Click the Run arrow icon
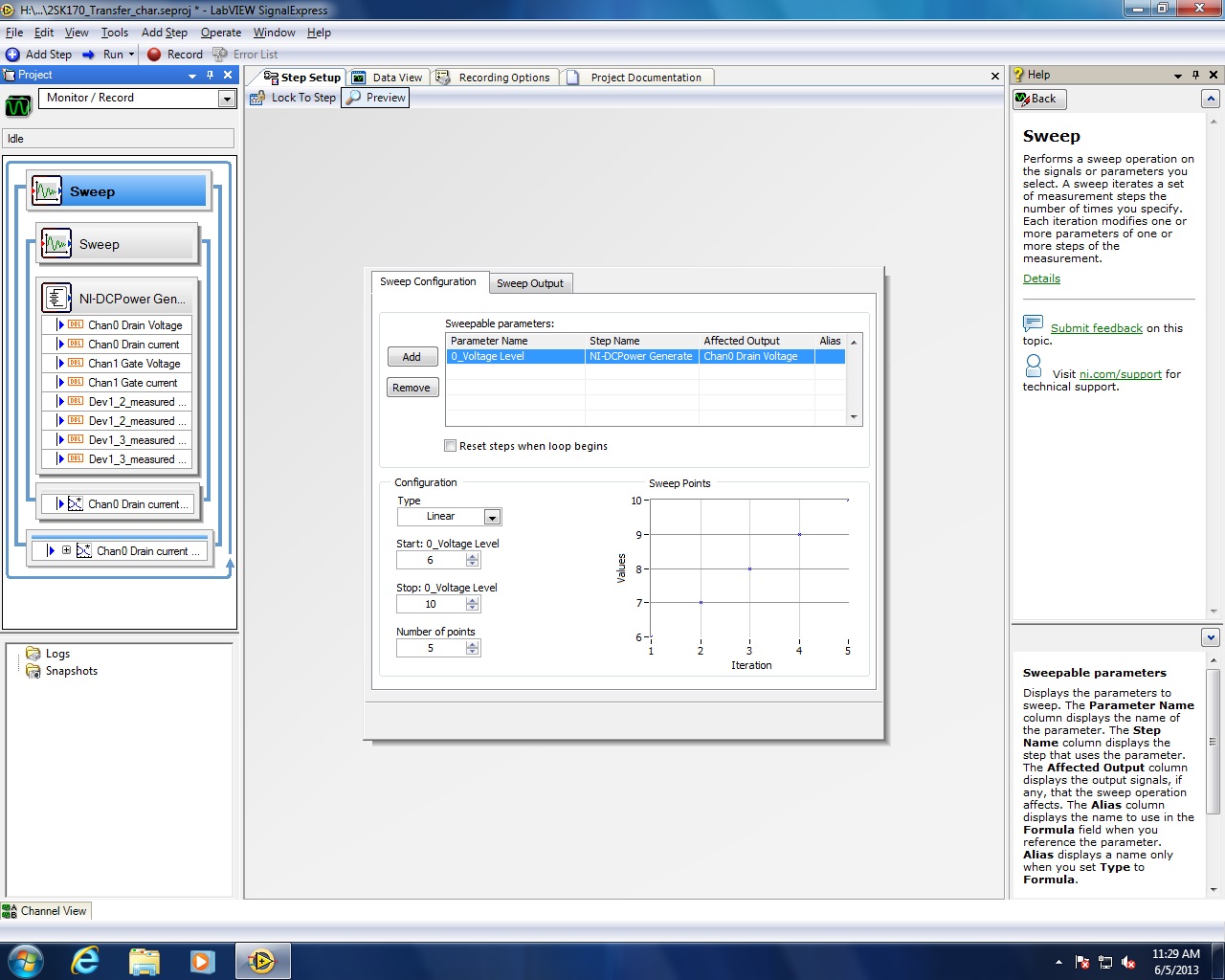This screenshot has width=1225, height=980. point(88,55)
